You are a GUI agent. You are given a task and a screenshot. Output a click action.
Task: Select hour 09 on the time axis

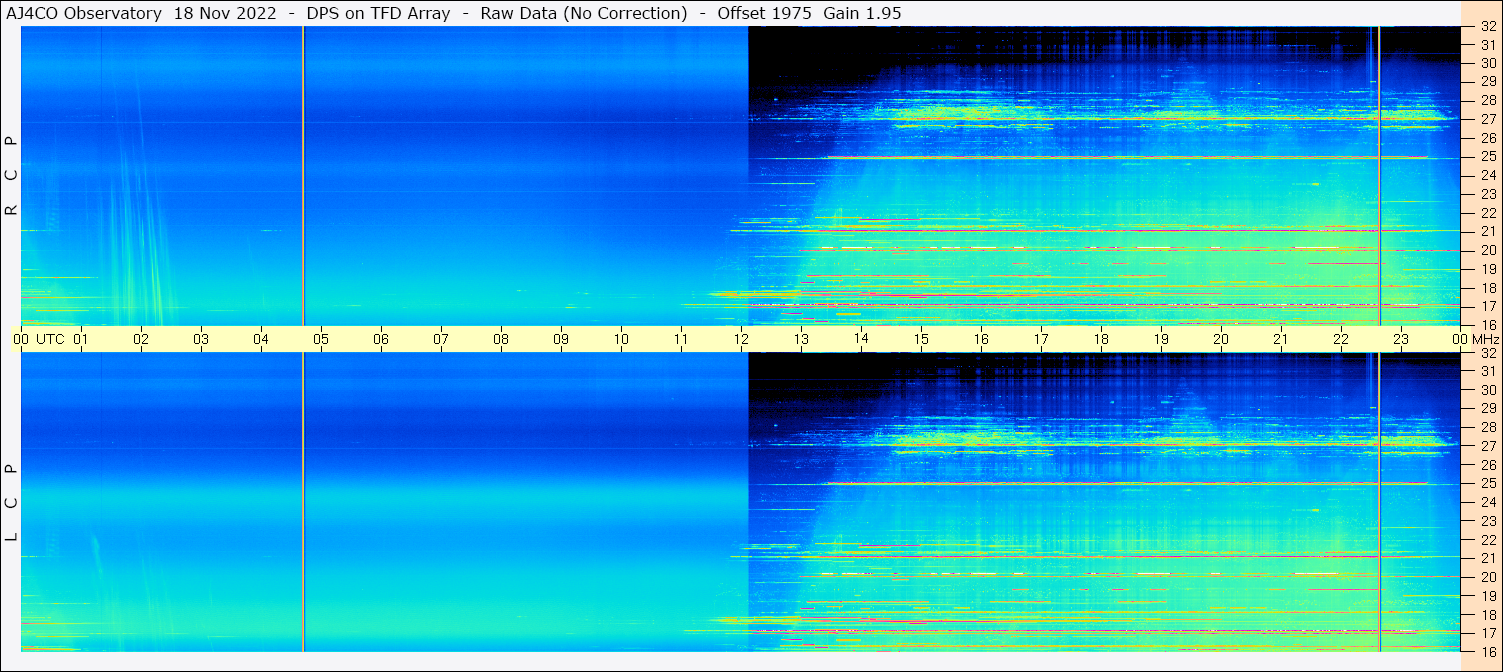point(561,339)
